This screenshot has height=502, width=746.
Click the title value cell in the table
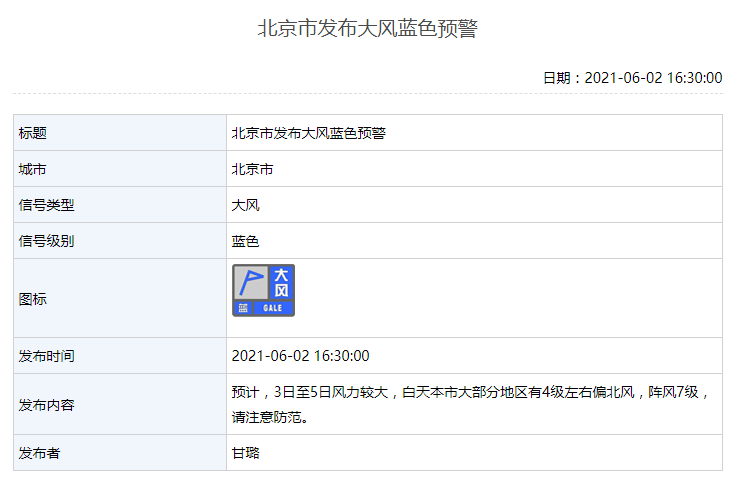click(x=308, y=133)
